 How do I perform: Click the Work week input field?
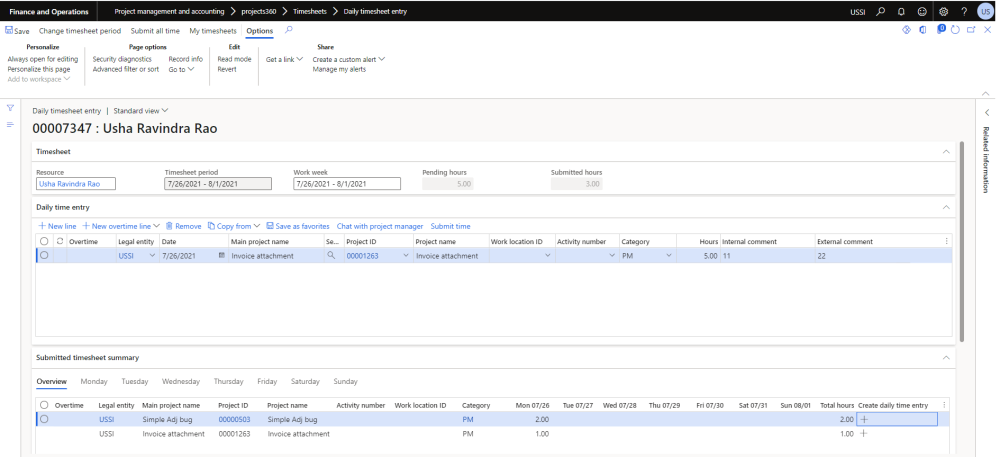pyautogui.click(x=346, y=184)
